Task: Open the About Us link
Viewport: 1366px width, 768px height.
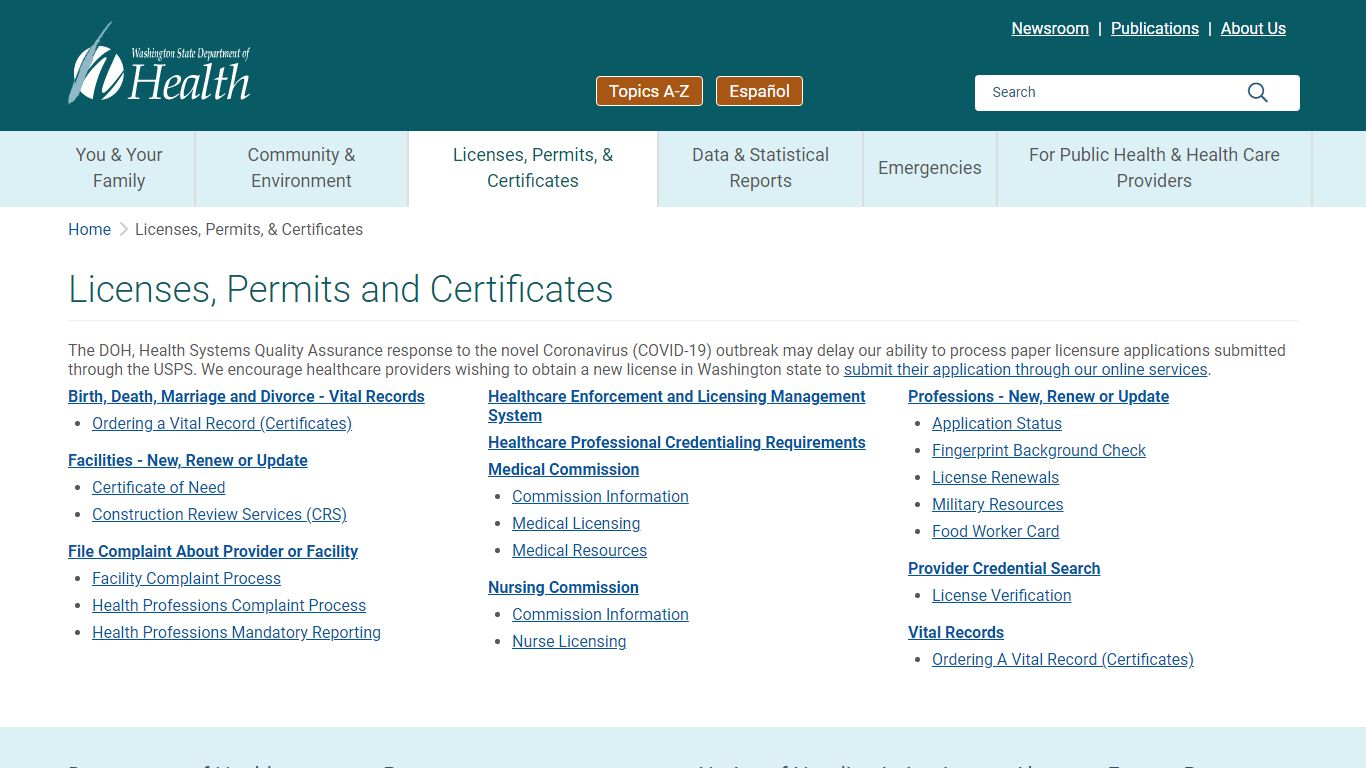Action: click(1253, 28)
